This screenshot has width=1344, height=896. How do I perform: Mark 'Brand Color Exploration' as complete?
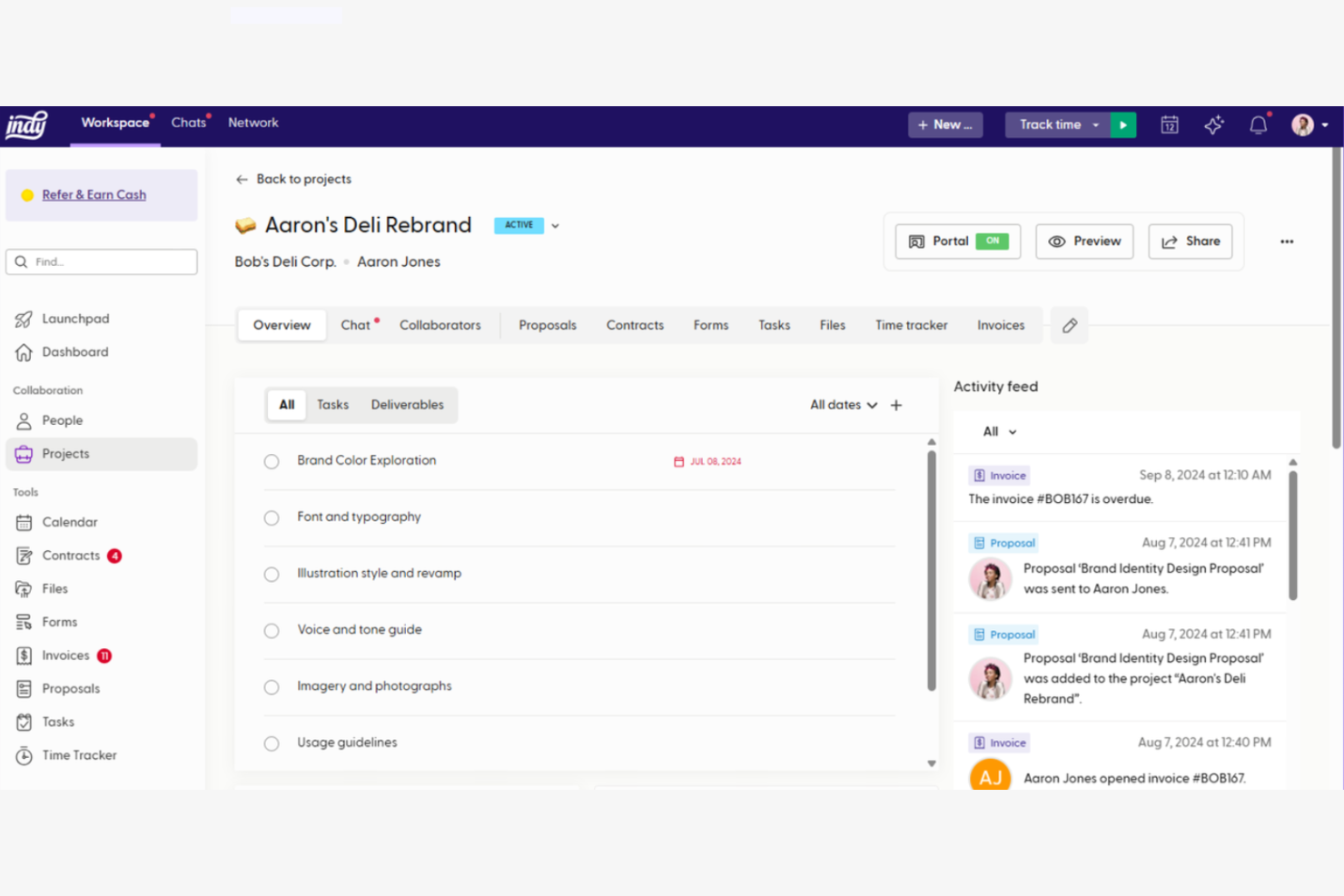271,461
